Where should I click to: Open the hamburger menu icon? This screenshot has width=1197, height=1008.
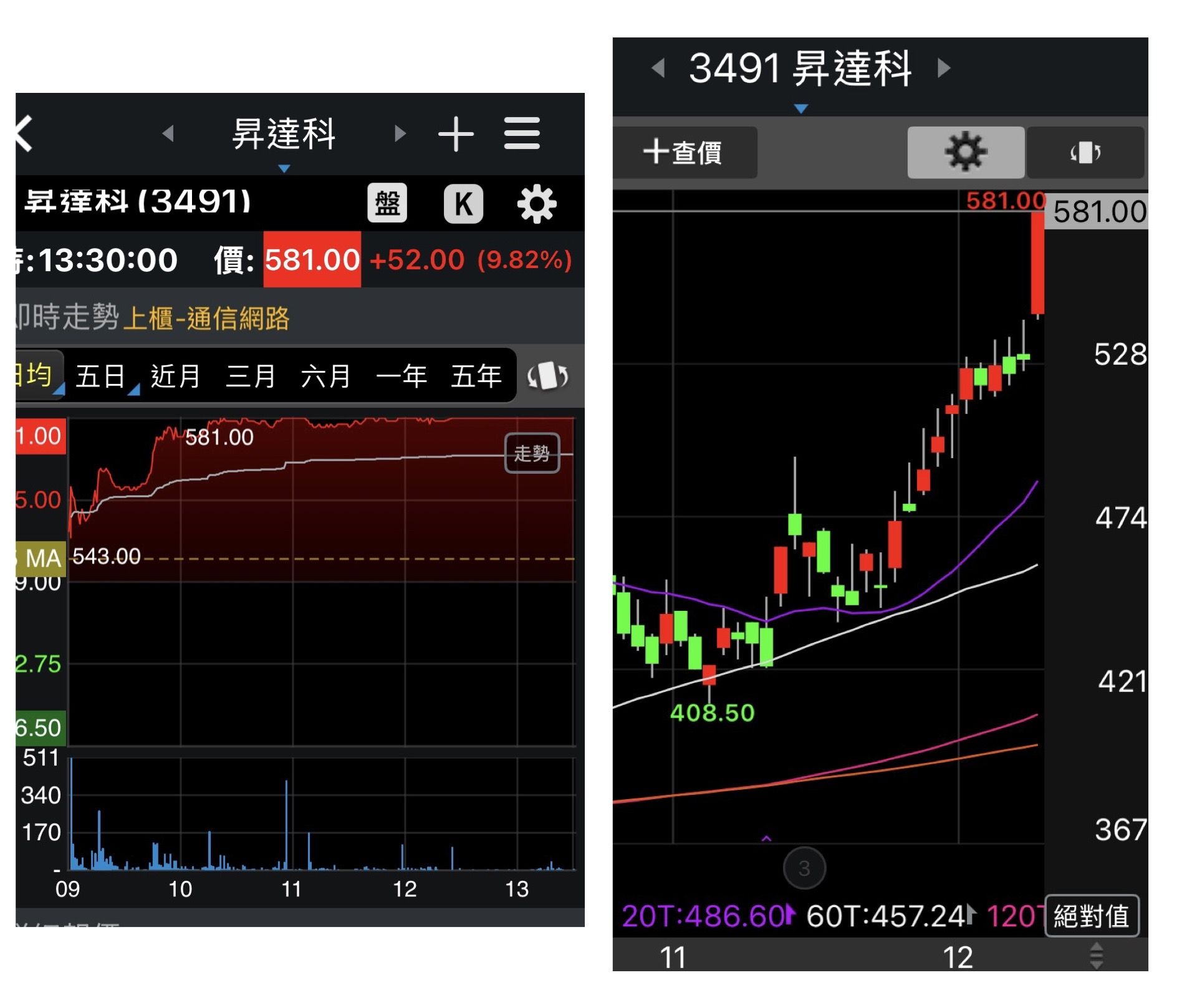(x=522, y=133)
